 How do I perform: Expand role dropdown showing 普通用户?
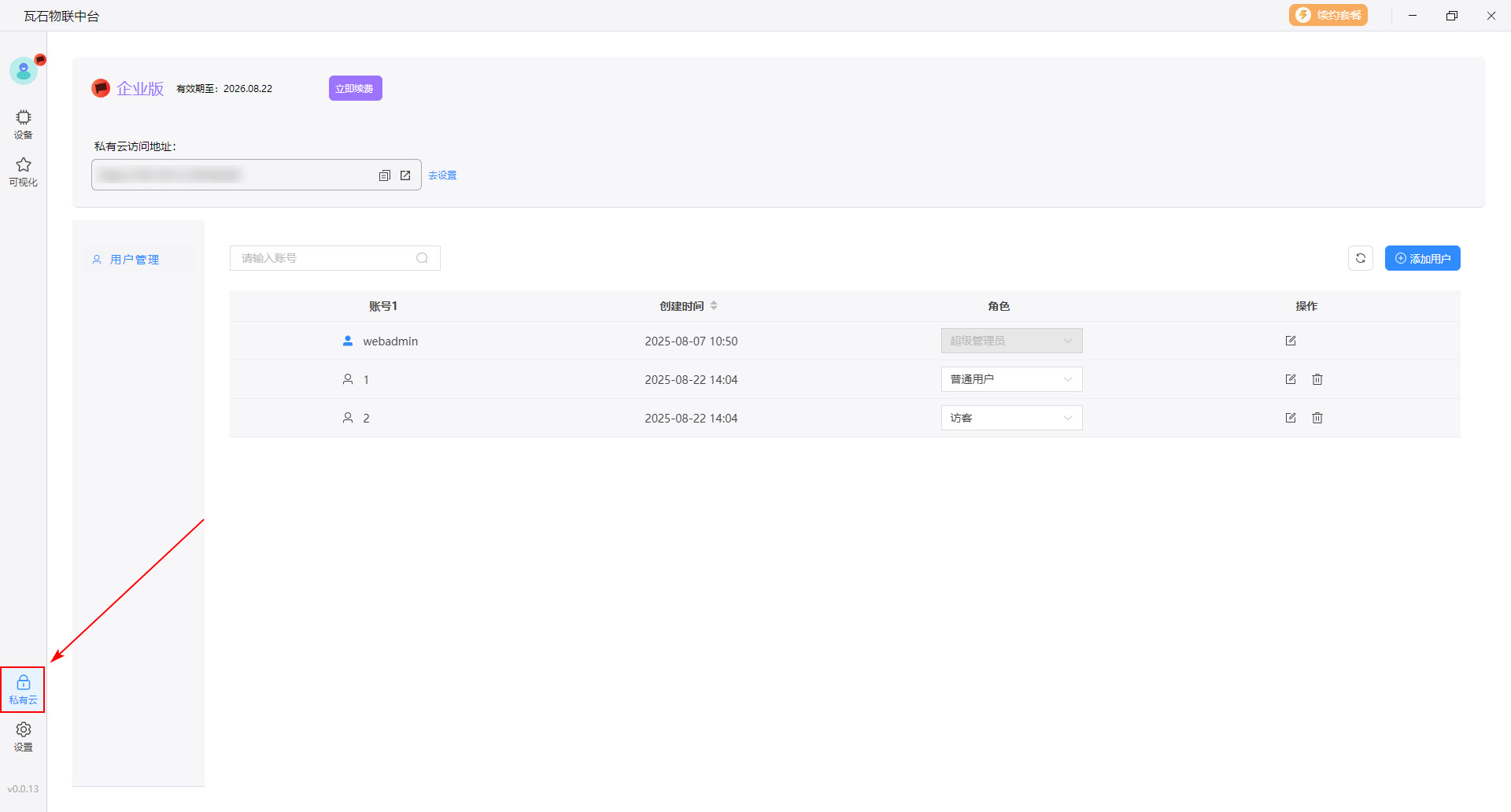pyautogui.click(x=1011, y=379)
